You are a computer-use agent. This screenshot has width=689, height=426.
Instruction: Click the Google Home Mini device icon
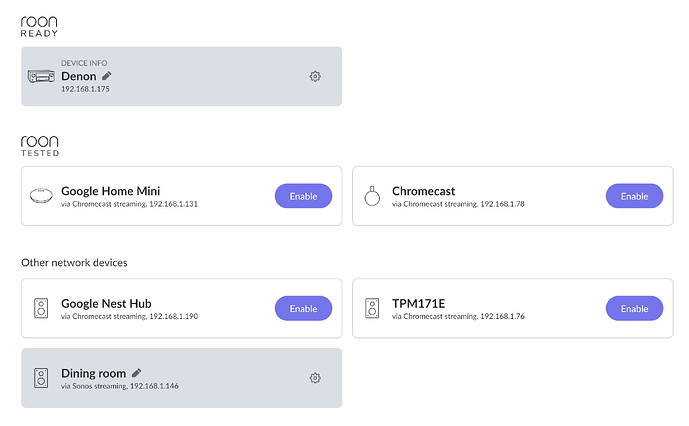pos(41,196)
